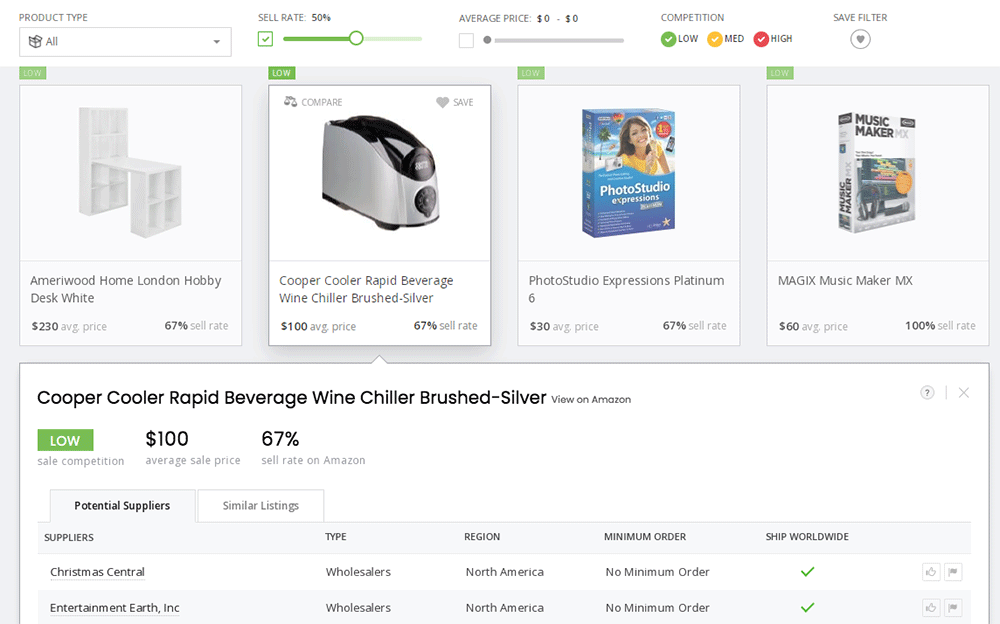The image size is (1000, 624).
Task: Click the Compare icon on Cooper Cooler card
Action: coord(291,102)
